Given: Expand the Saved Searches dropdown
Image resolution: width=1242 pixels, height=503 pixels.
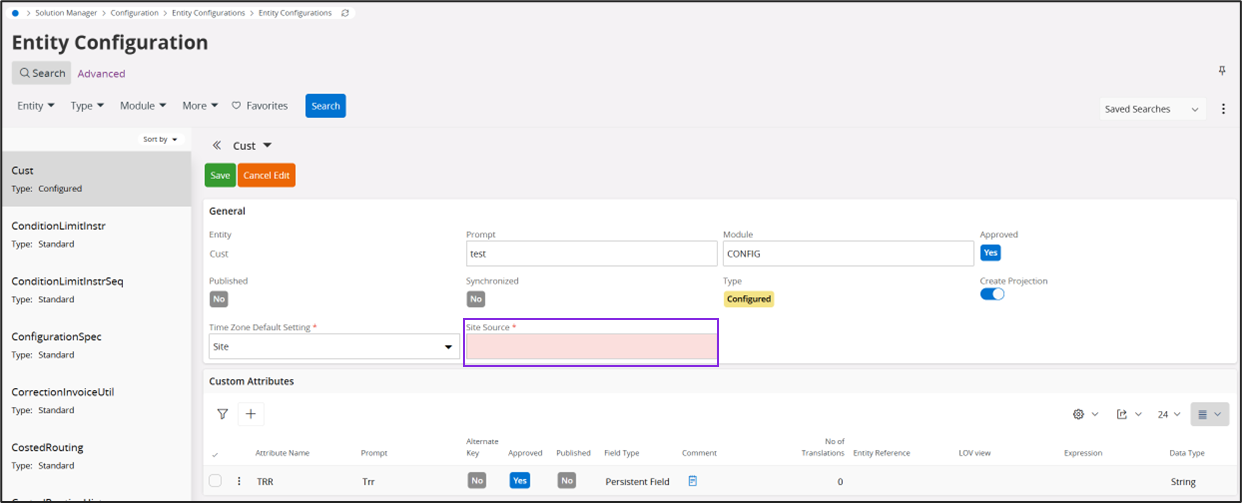Looking at the screenshot, I should pos(1151,109).
